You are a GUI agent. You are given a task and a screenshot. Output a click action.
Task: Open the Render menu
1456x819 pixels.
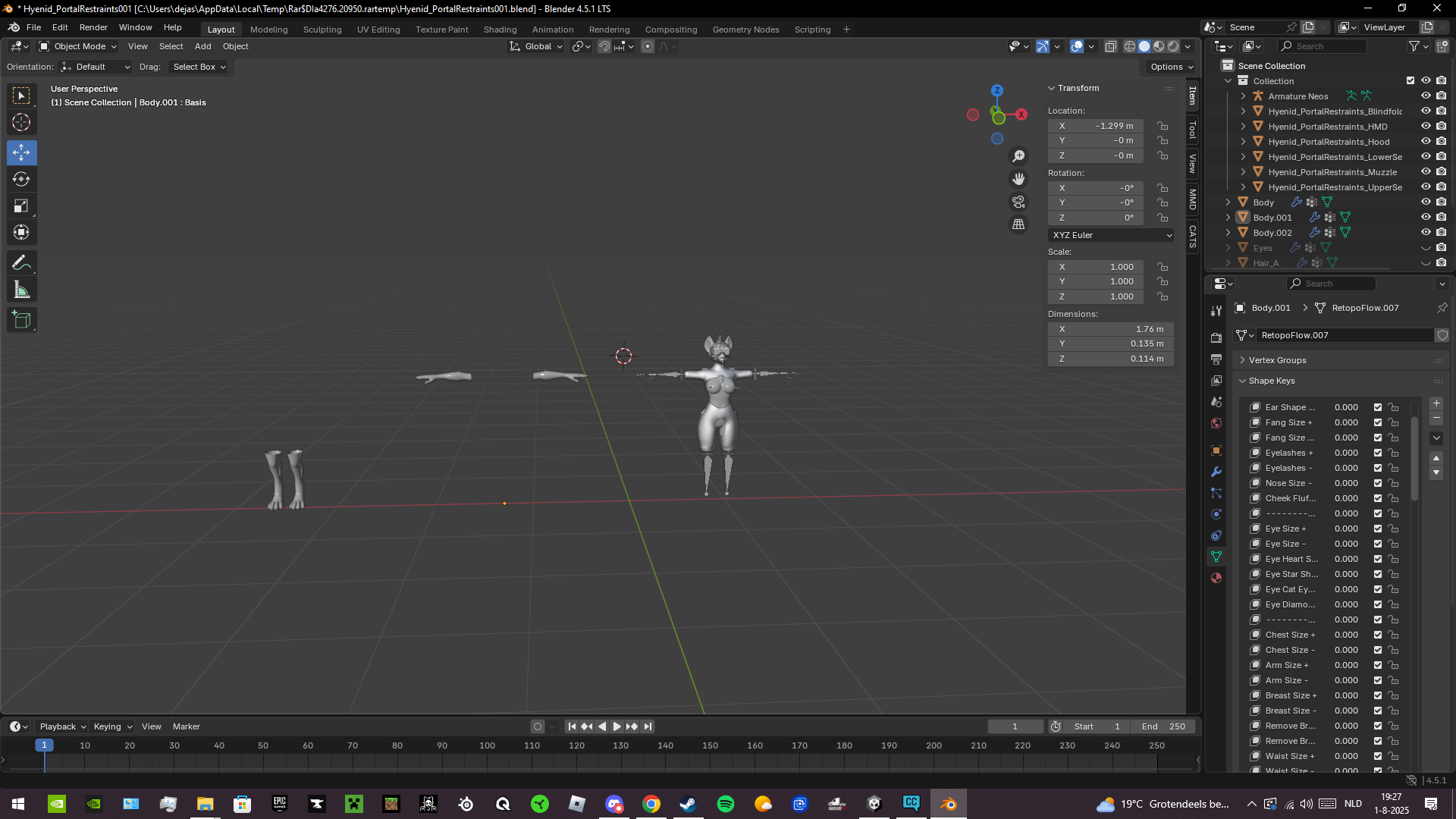pos(93,27)
